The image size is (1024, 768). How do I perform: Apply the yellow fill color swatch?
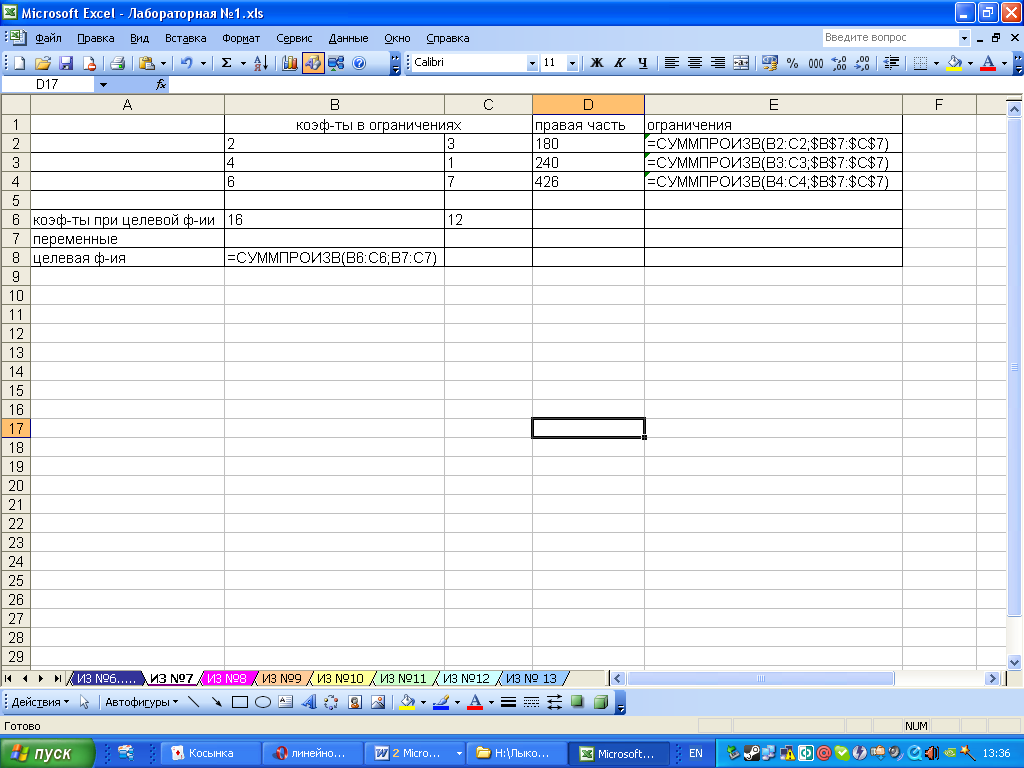(954, 63)
